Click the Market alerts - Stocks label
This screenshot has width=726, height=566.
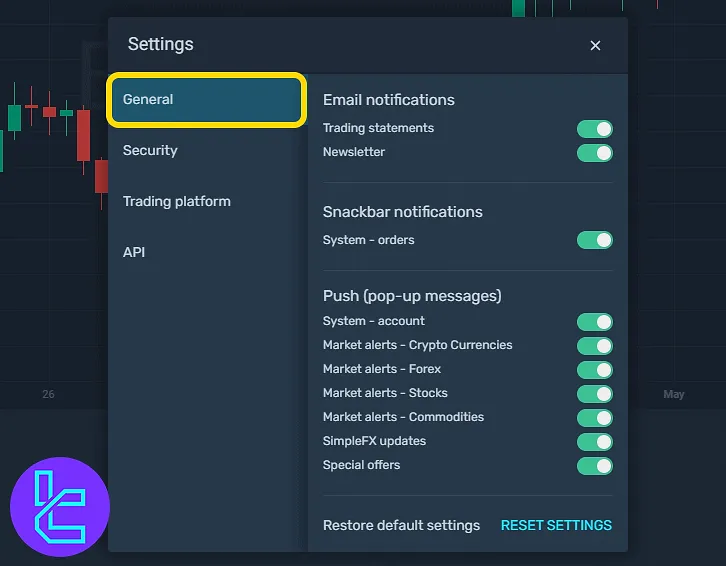click(x=385, y=393)
